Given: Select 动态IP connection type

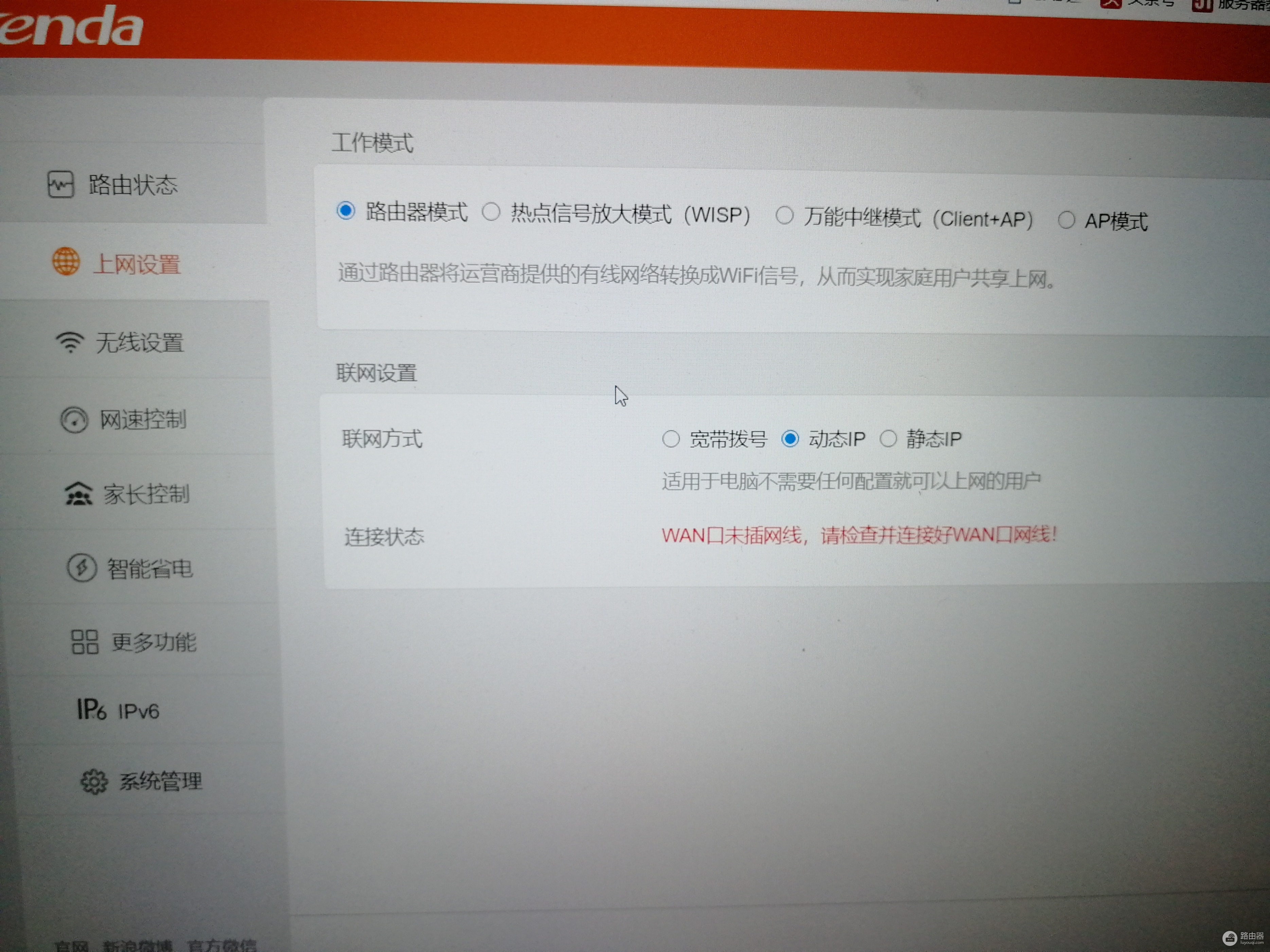Looking at the screenshot, I should coord(790,439).
